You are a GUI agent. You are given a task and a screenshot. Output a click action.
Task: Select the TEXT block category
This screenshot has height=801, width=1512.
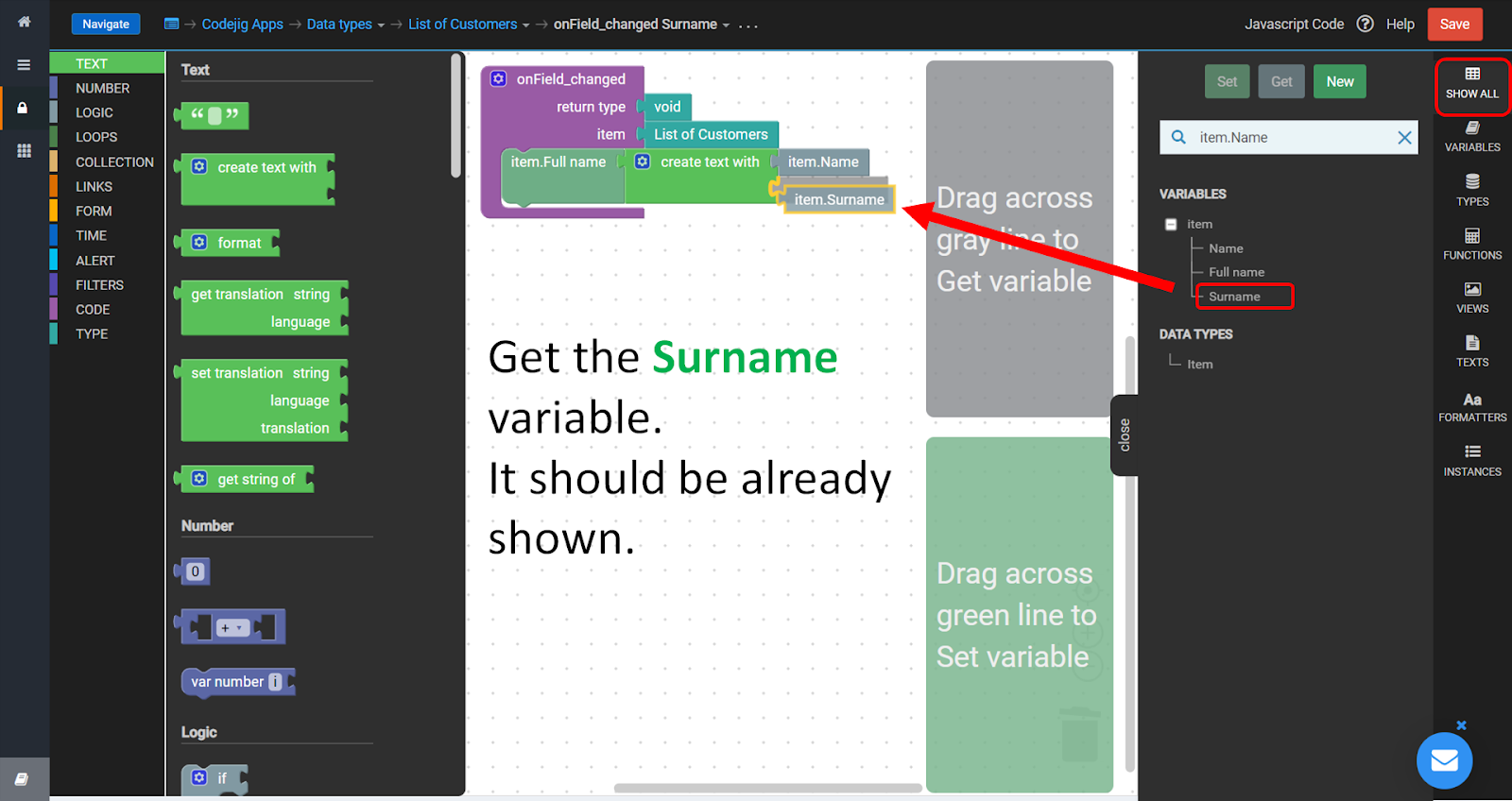point(107,63)
